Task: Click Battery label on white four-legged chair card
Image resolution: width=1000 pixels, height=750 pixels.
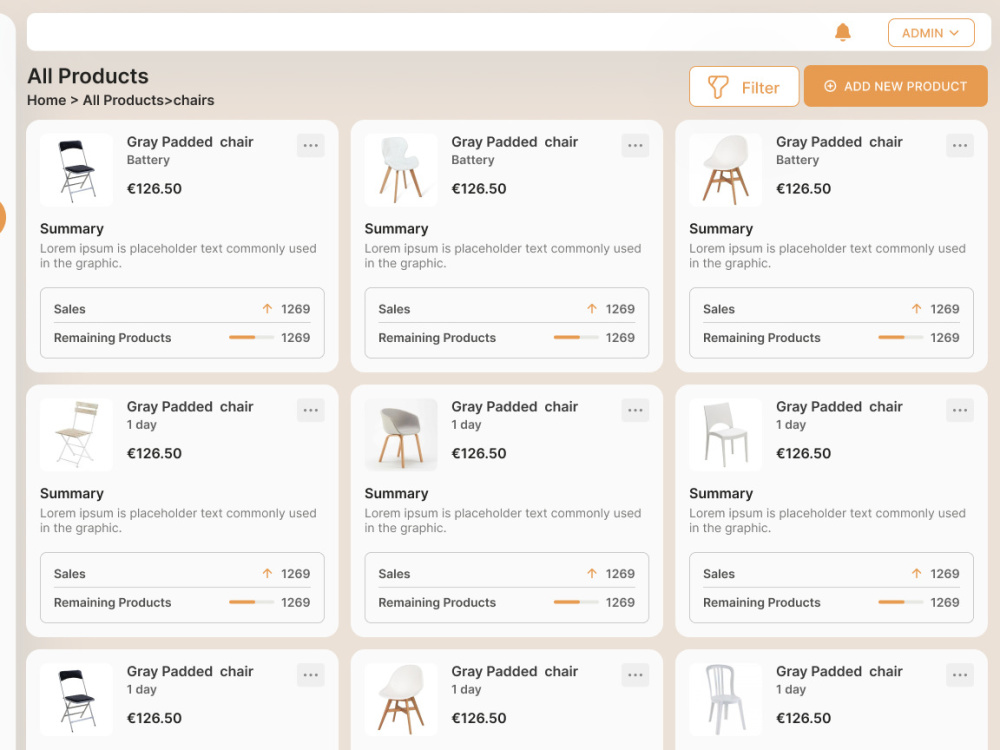Action: 473,160
